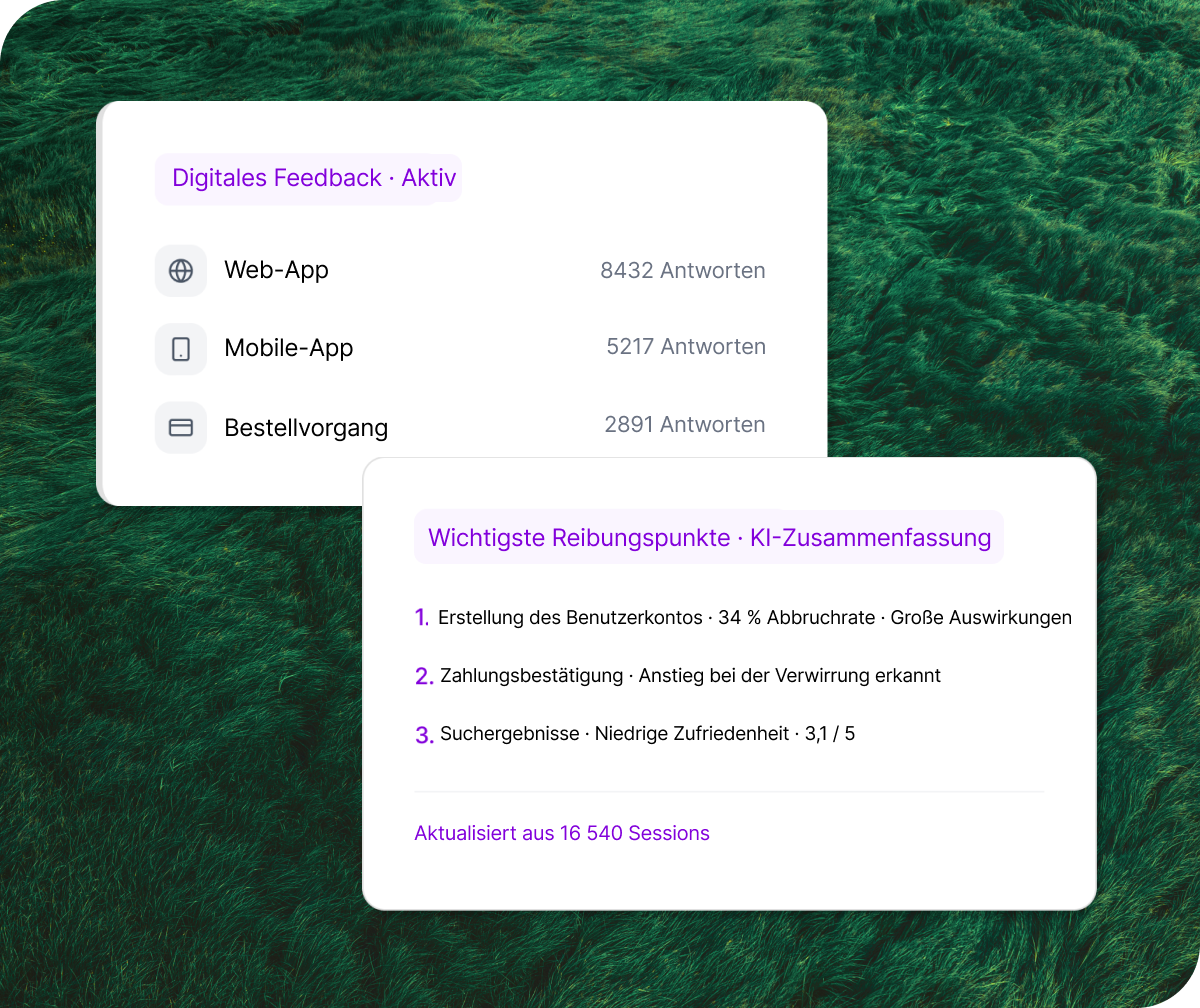Click the purple number 2 list marker

pyautogui.click(x=424, y=676)
